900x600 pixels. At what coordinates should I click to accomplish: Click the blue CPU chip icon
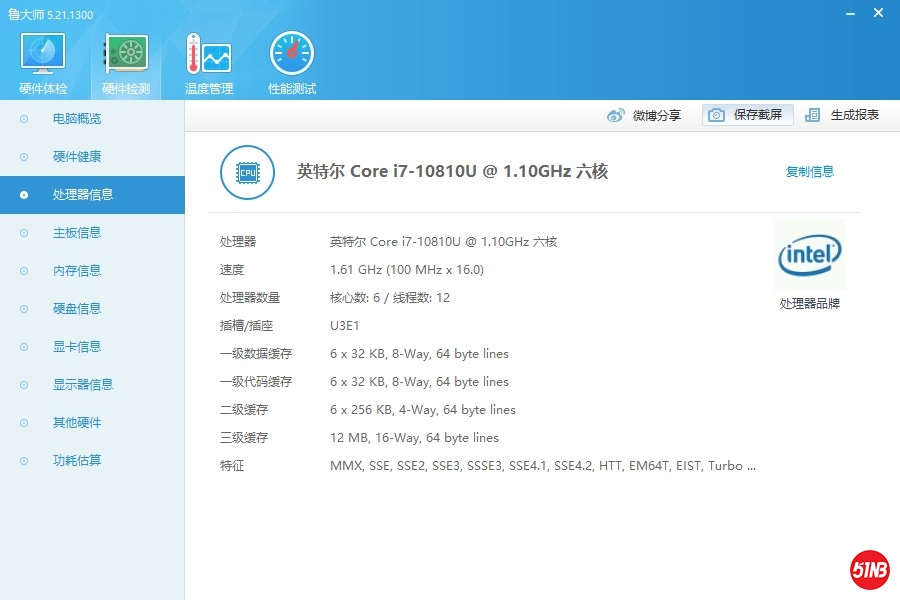click(x=247, y=172)
